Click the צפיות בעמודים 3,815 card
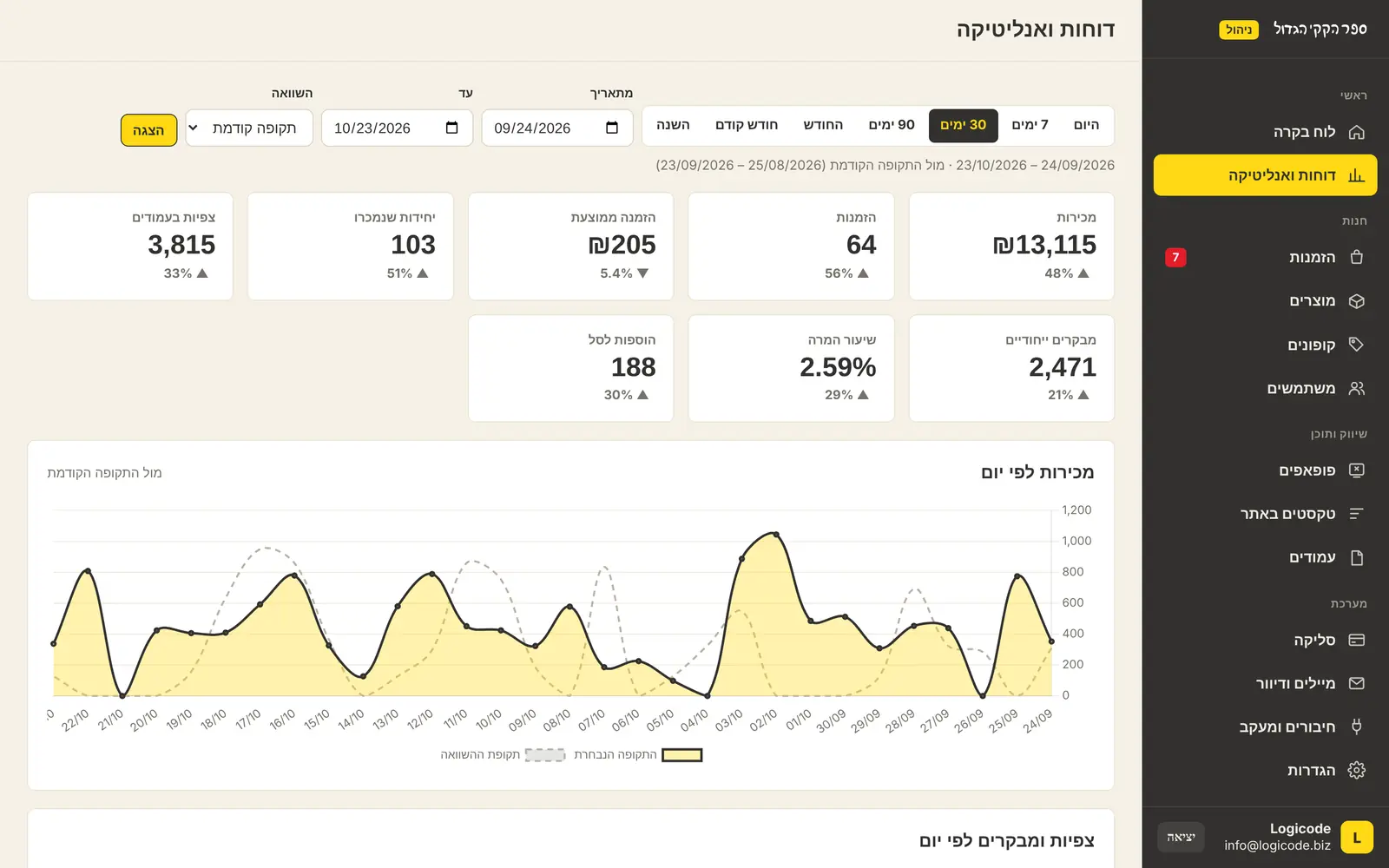The image size is (1389, 868). click(130, 247)
